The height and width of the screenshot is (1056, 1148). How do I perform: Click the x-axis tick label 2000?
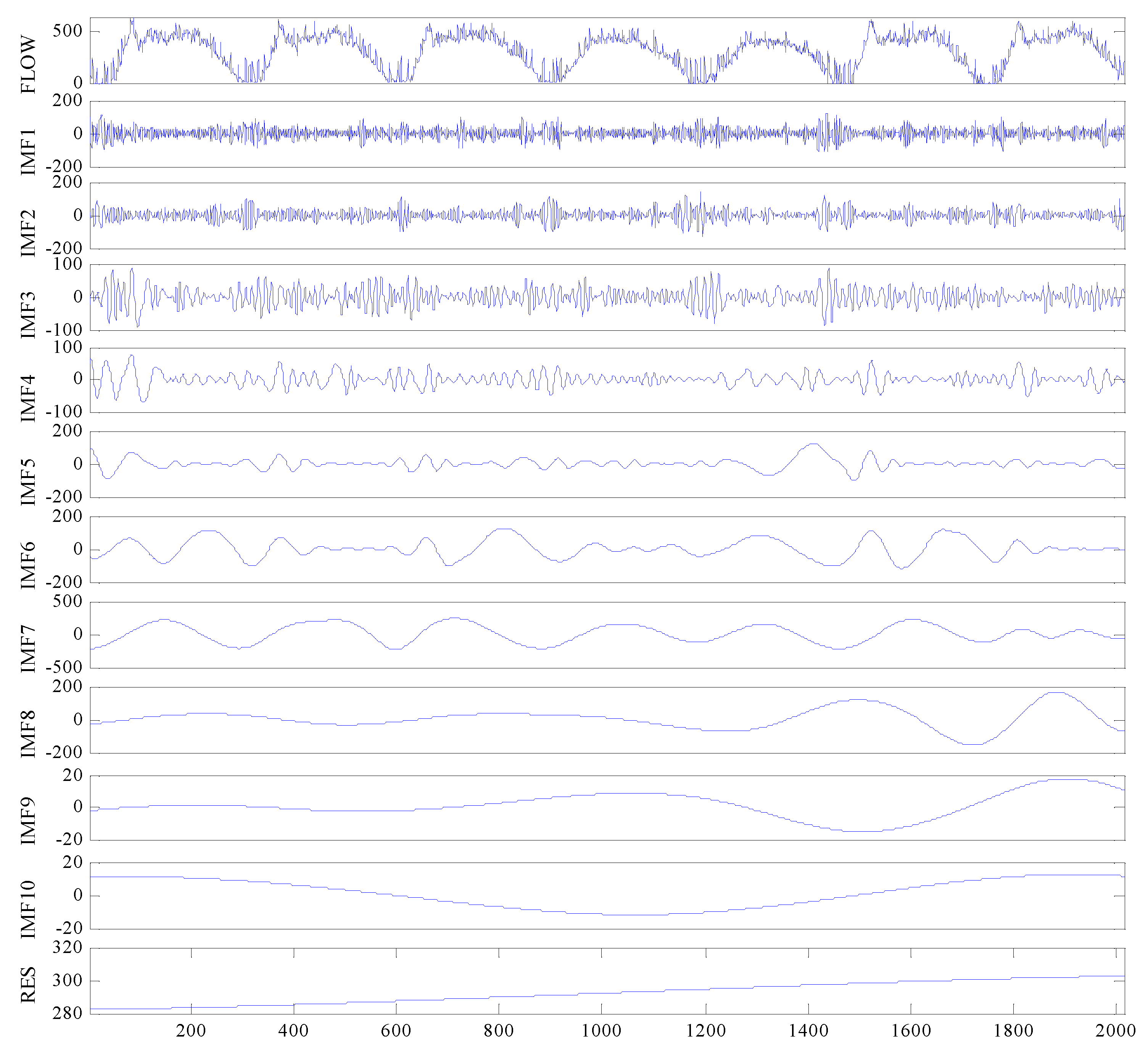tap(1116, 1030)
